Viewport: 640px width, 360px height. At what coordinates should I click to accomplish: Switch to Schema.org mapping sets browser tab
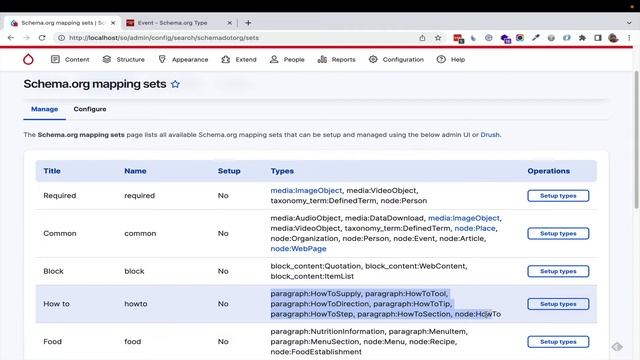61,23
